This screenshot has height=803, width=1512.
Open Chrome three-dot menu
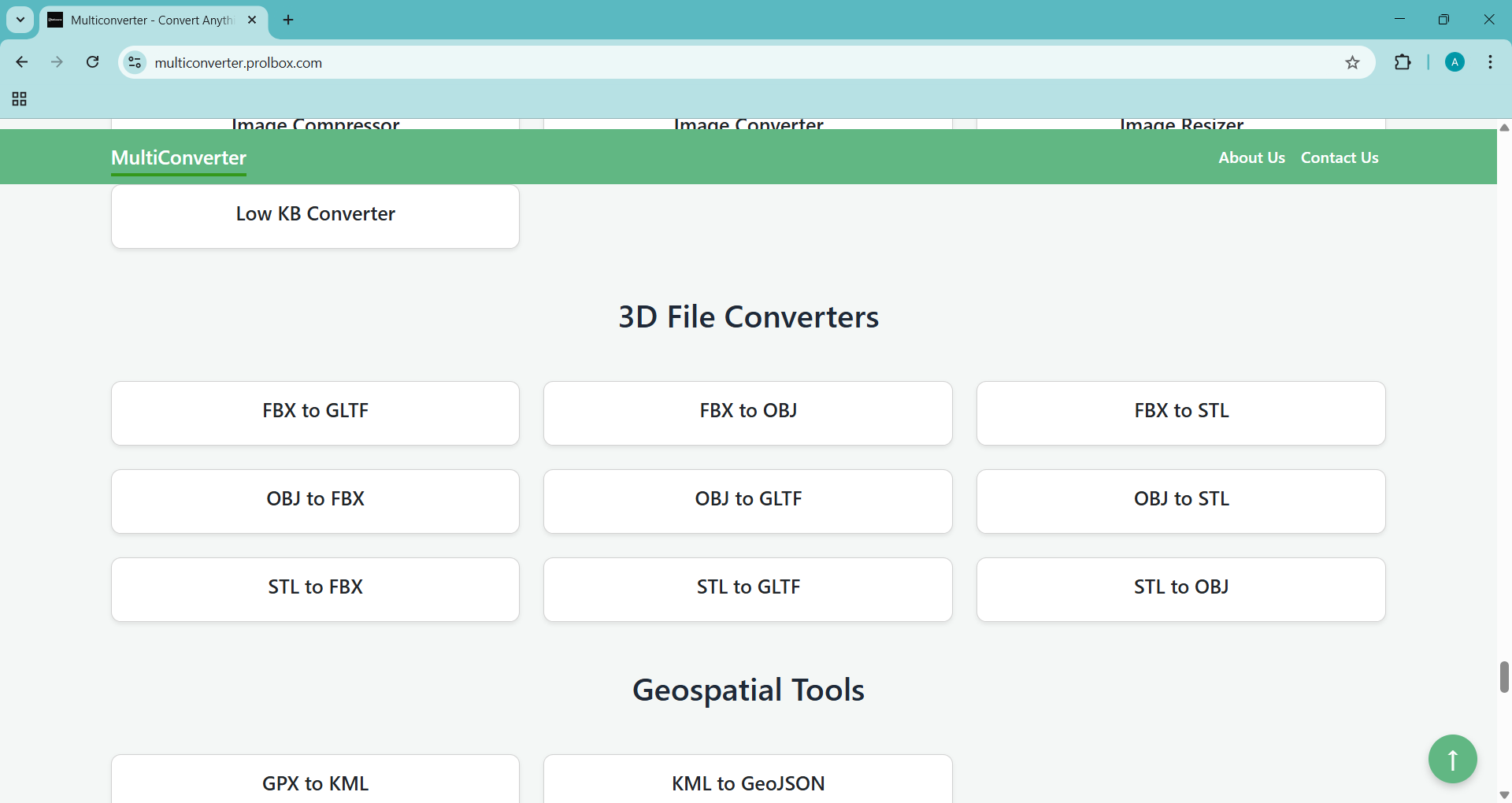click(1490, 63)
